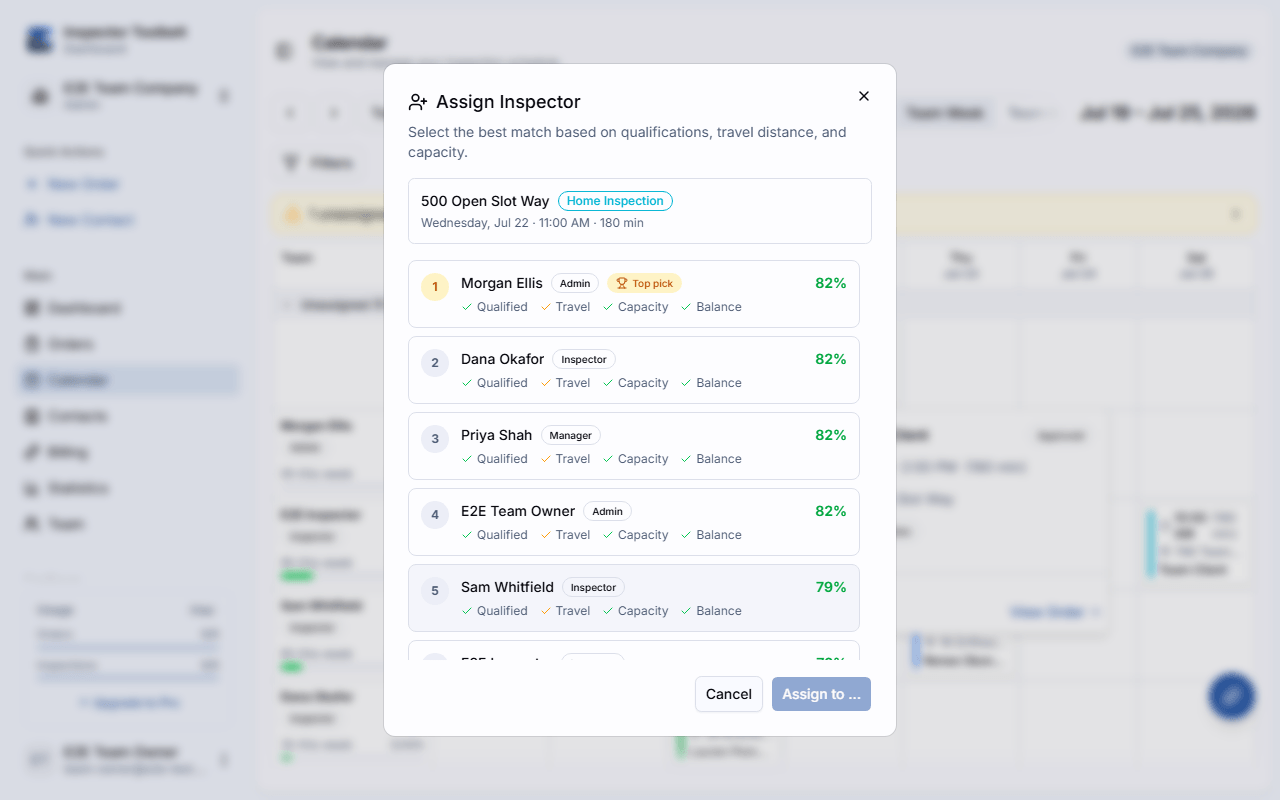
Task: Click the rank 3 circle for Priya Shah
Action: 435,439
